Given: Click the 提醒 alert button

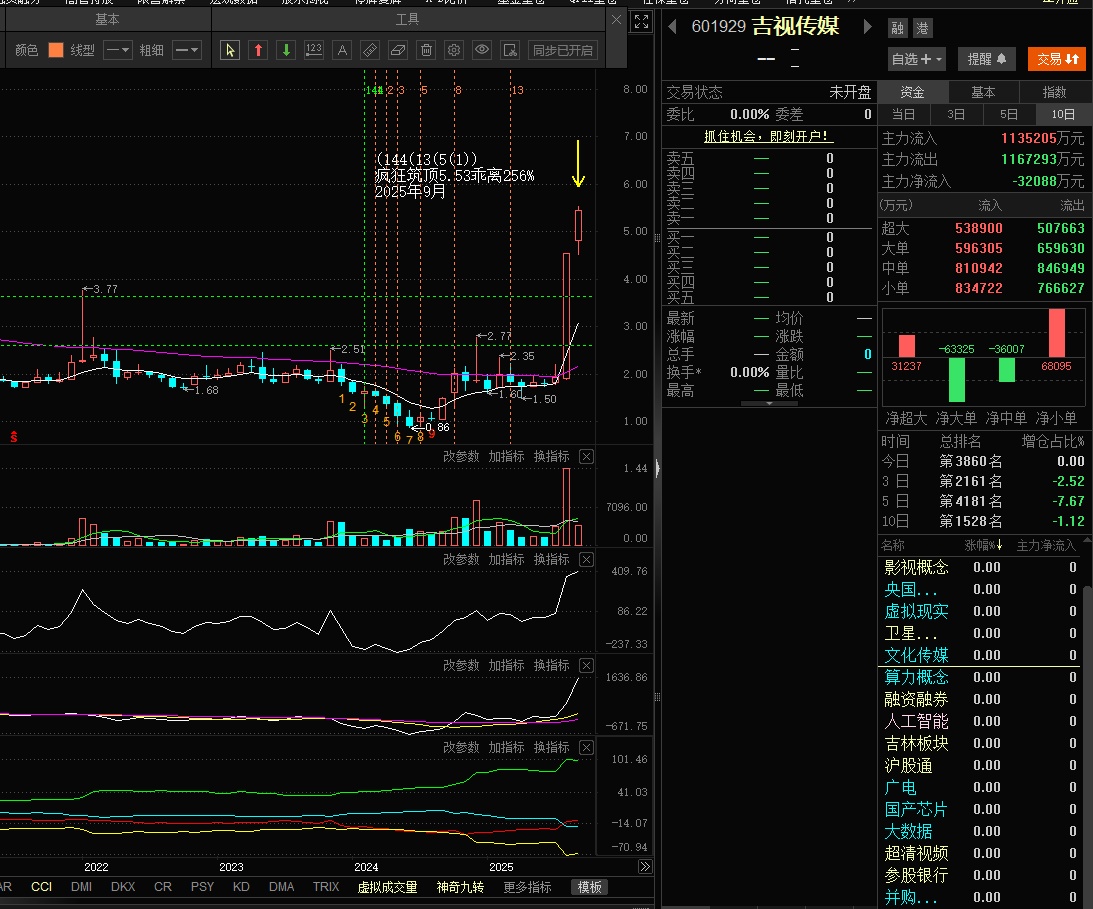Looking at the screenshot, I should (x=986, y=59).
